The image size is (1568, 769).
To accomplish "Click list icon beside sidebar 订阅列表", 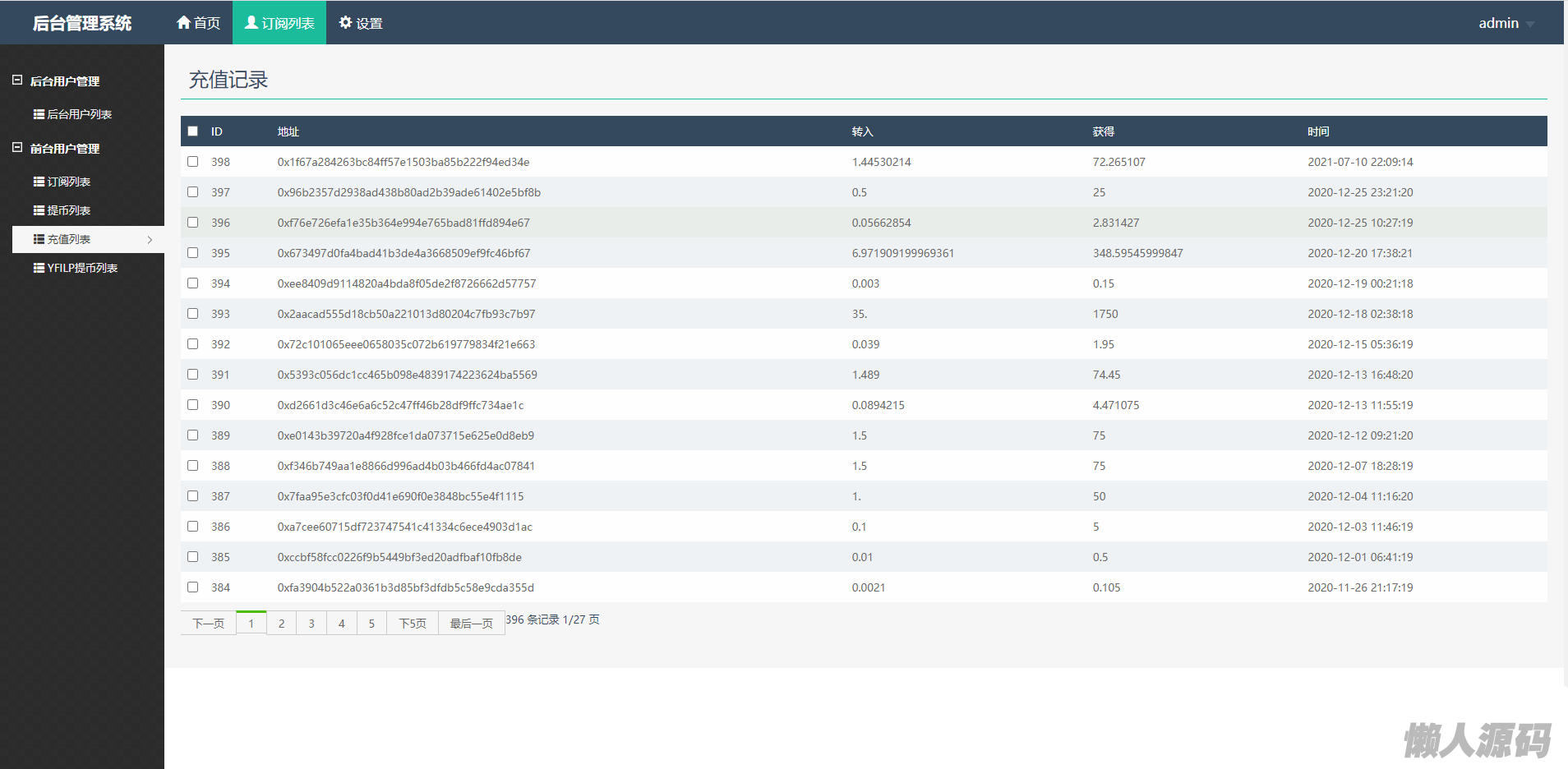I will (39, 182).
